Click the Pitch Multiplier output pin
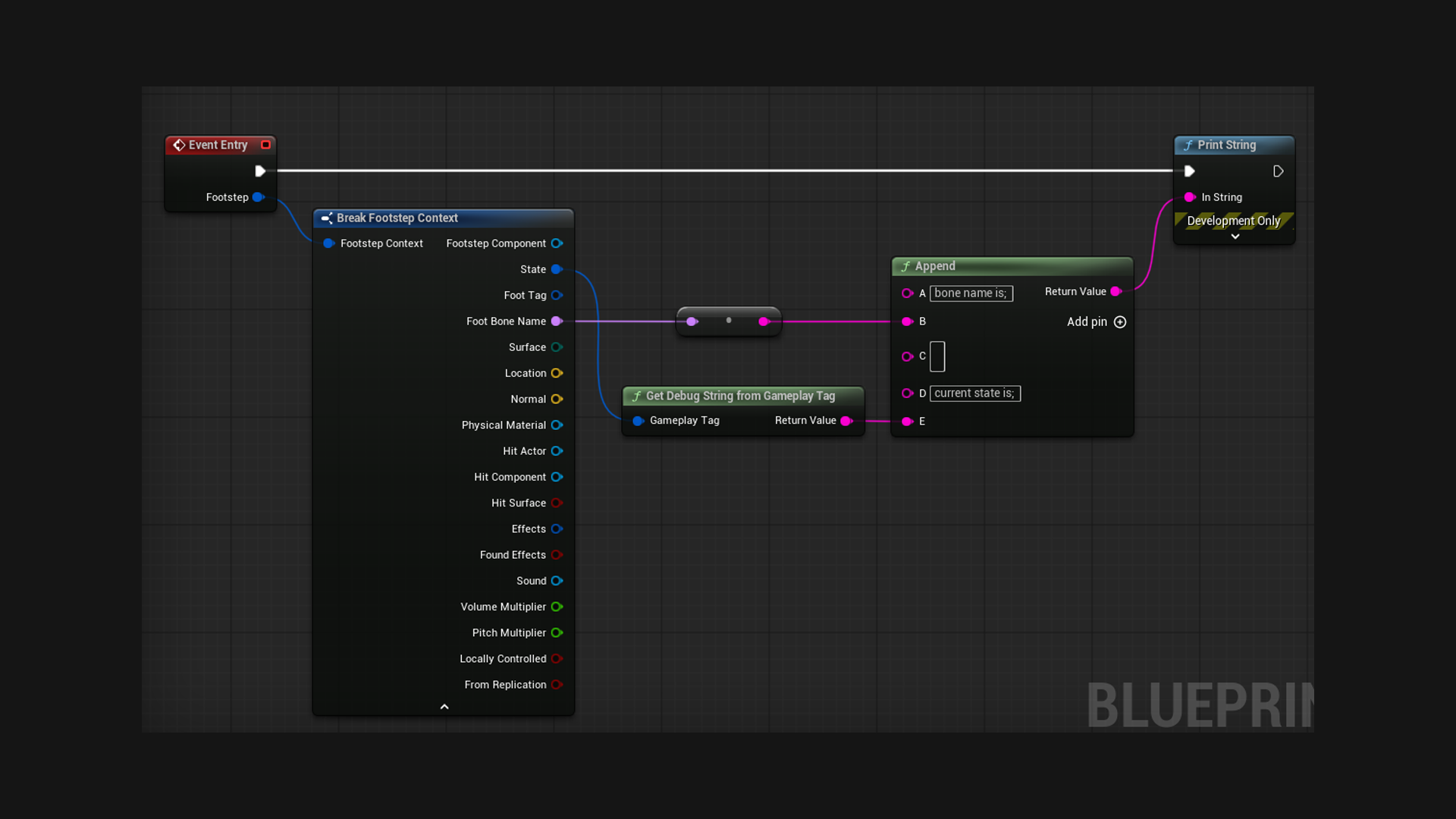Image resolution: width=1456 pixels, height=819 pixels. (557, 632)
